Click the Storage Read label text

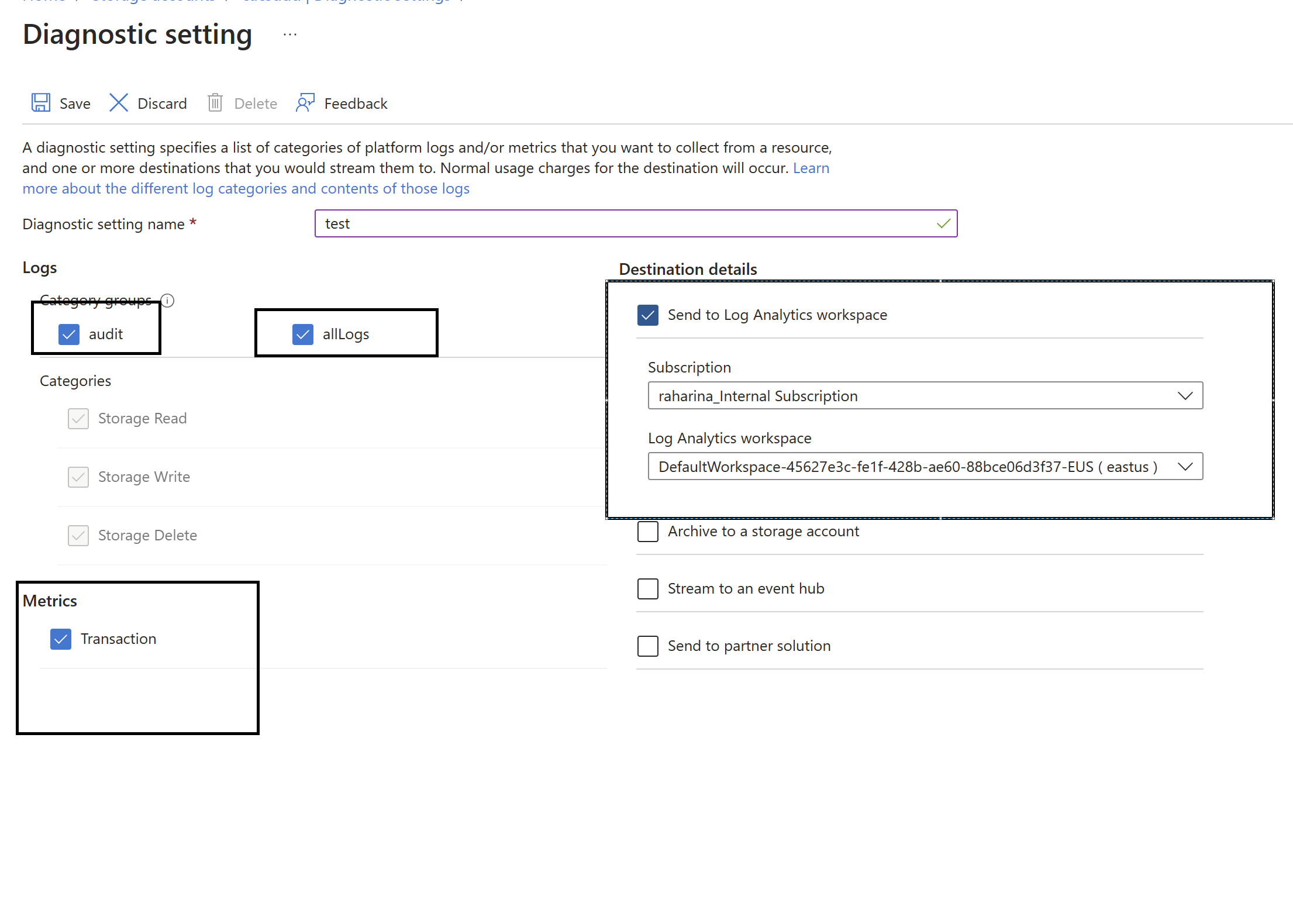(142, 419)
